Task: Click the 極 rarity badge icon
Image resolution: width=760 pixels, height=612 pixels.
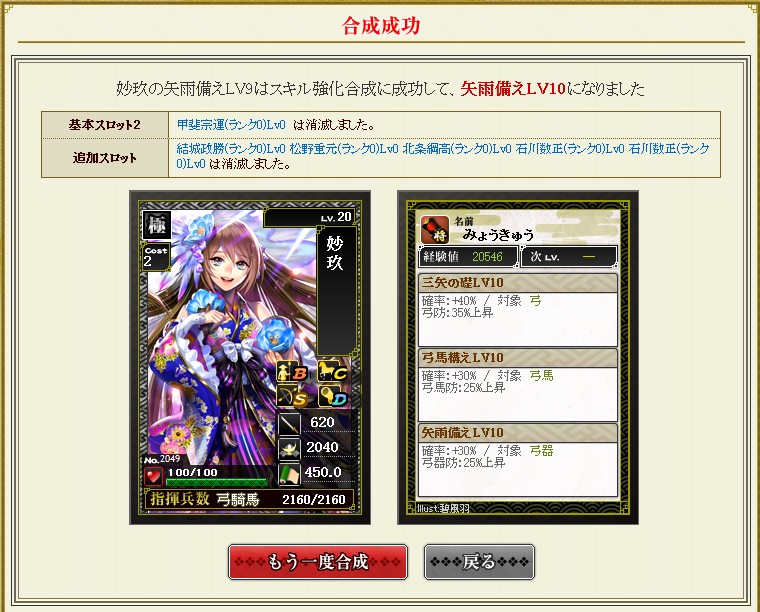Action: pos(157,225)
